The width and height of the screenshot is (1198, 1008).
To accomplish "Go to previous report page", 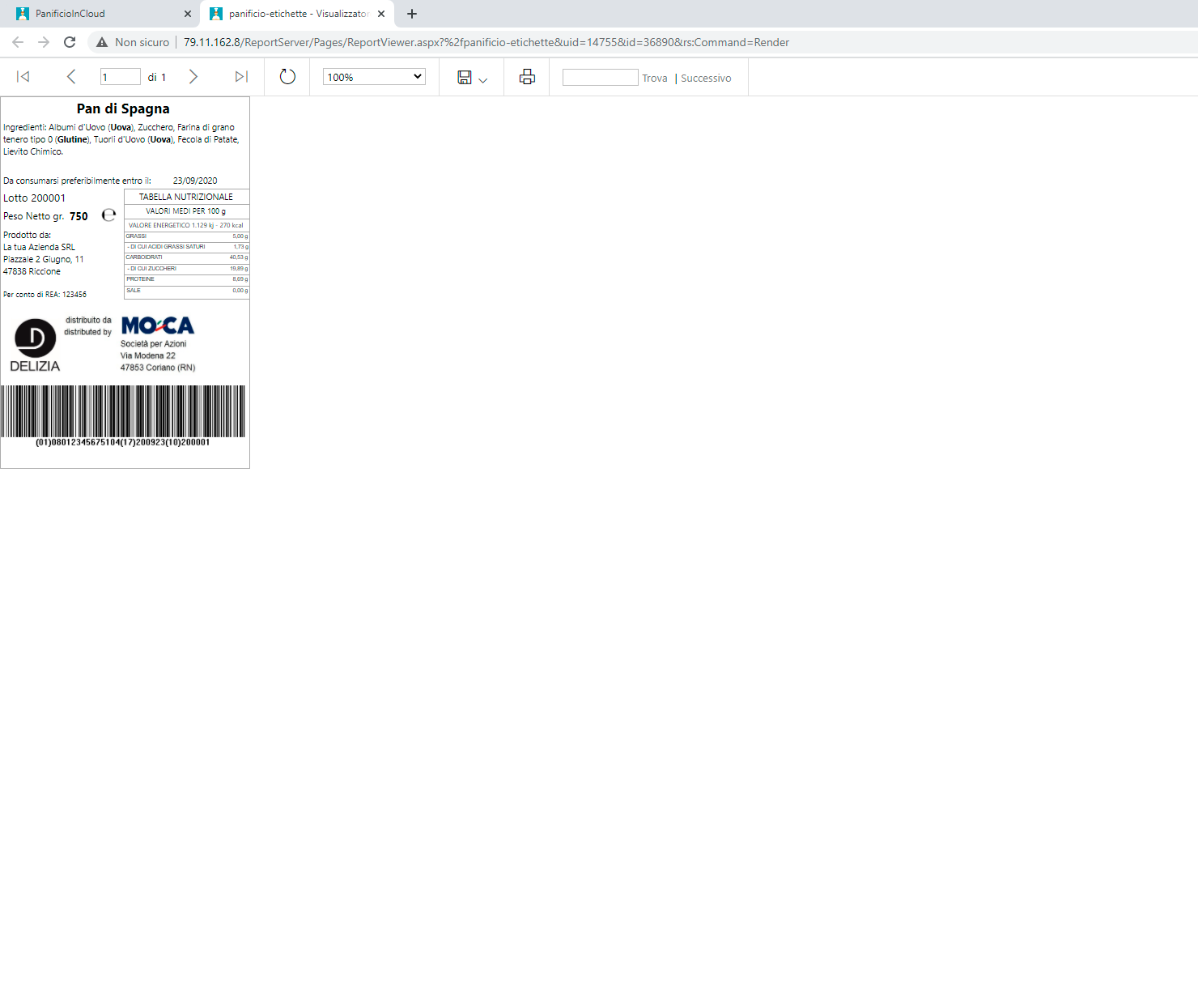I will [71, 76].
